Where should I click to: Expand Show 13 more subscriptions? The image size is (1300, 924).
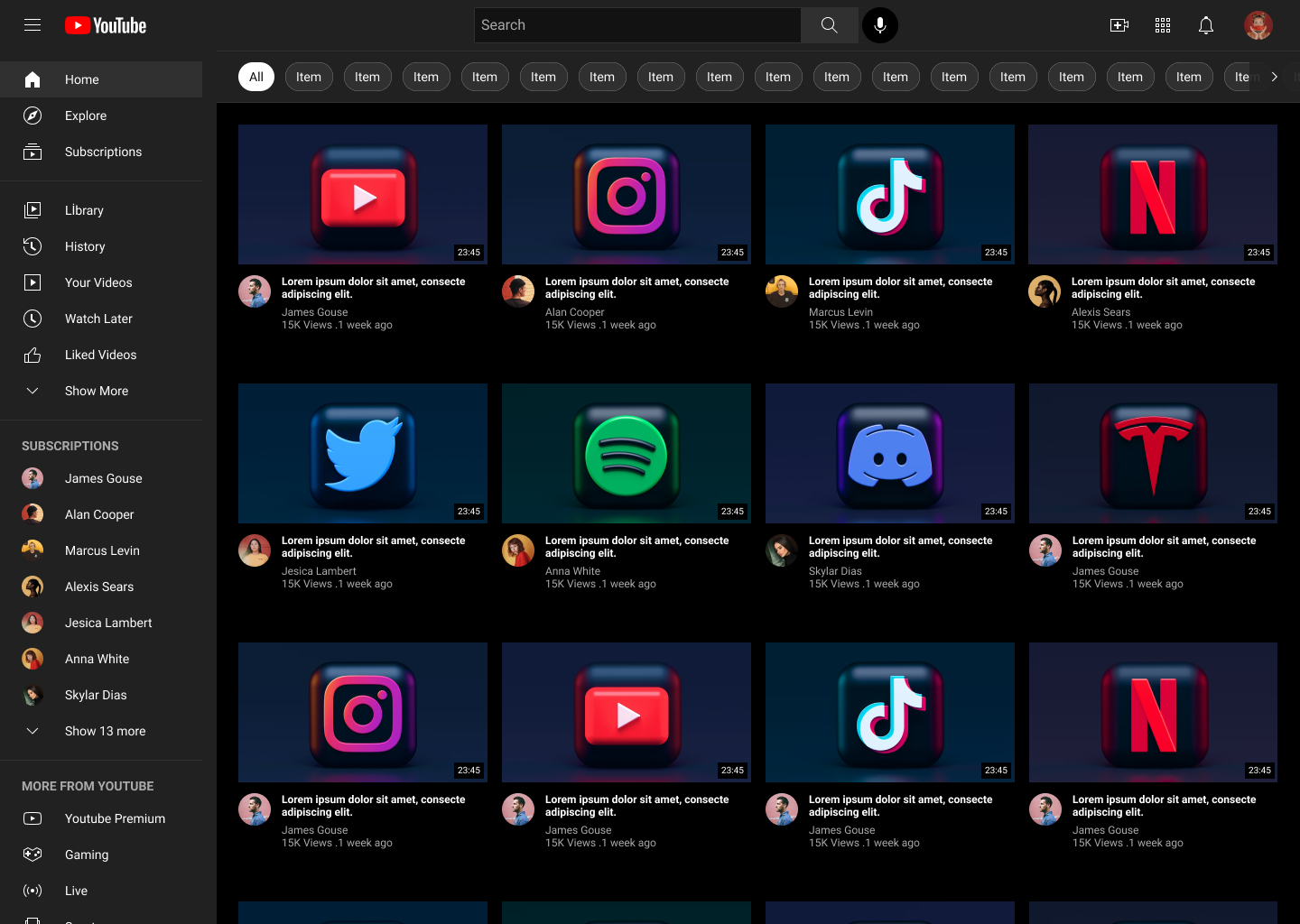coord(101,731)
